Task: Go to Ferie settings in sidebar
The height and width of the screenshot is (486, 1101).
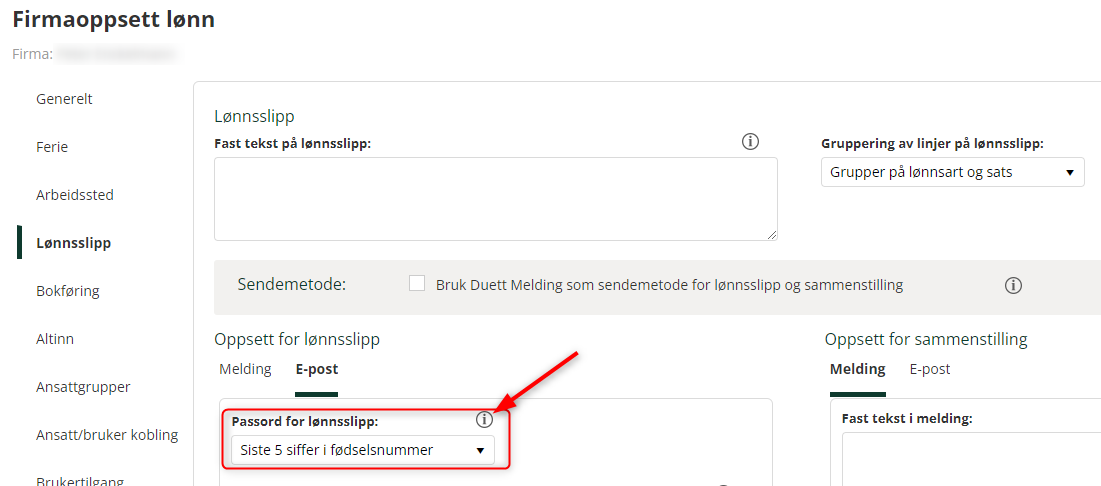Action: pyautogui.click(x=52, y=147)
